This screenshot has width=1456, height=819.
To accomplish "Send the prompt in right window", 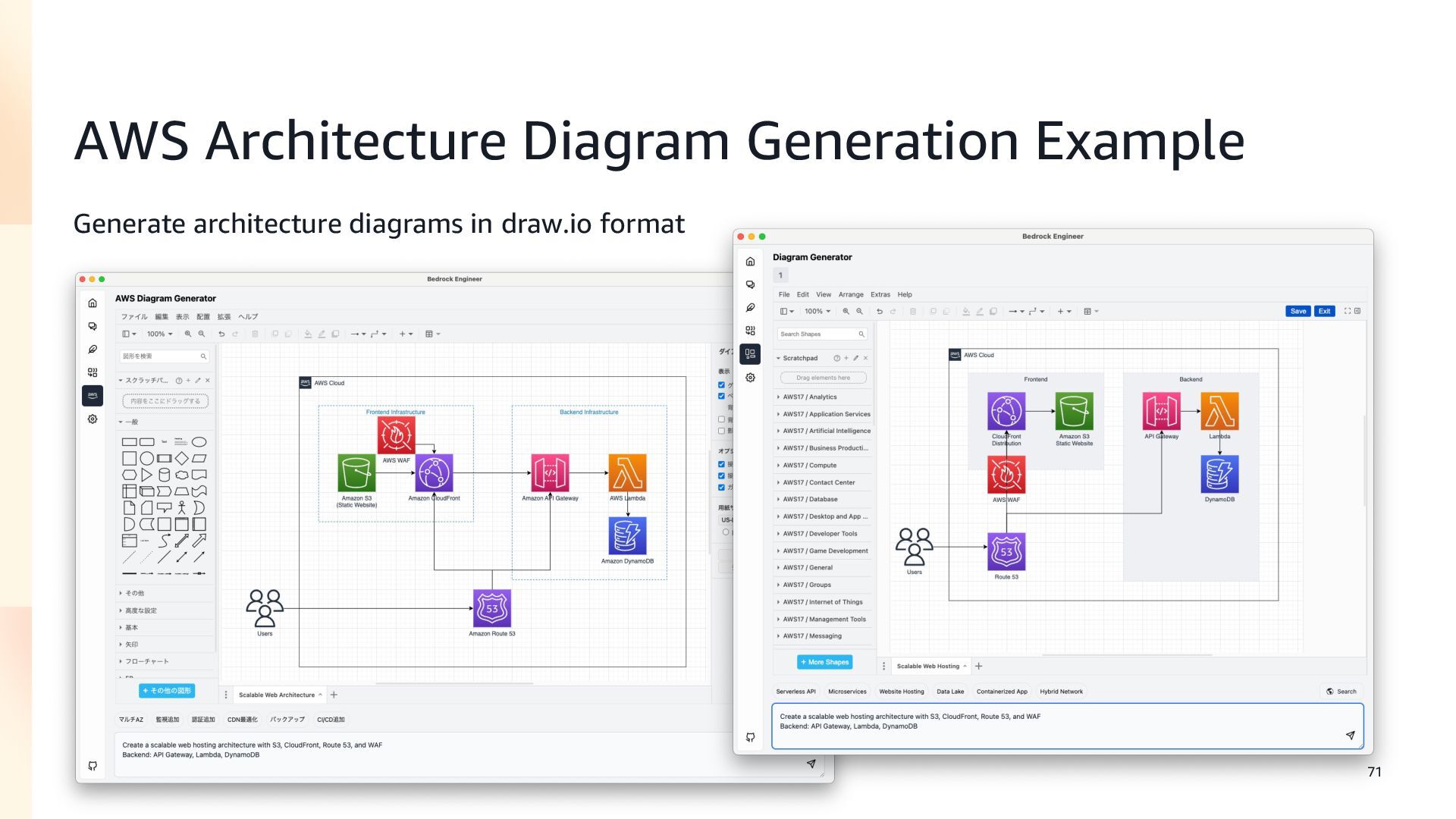I will point(1350,736).
